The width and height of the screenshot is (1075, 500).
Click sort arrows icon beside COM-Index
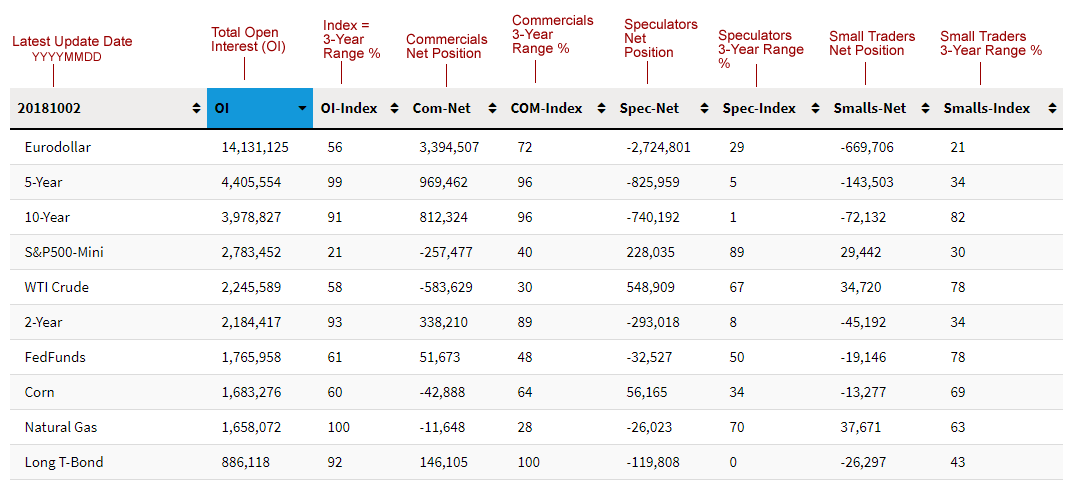(601, 108)
